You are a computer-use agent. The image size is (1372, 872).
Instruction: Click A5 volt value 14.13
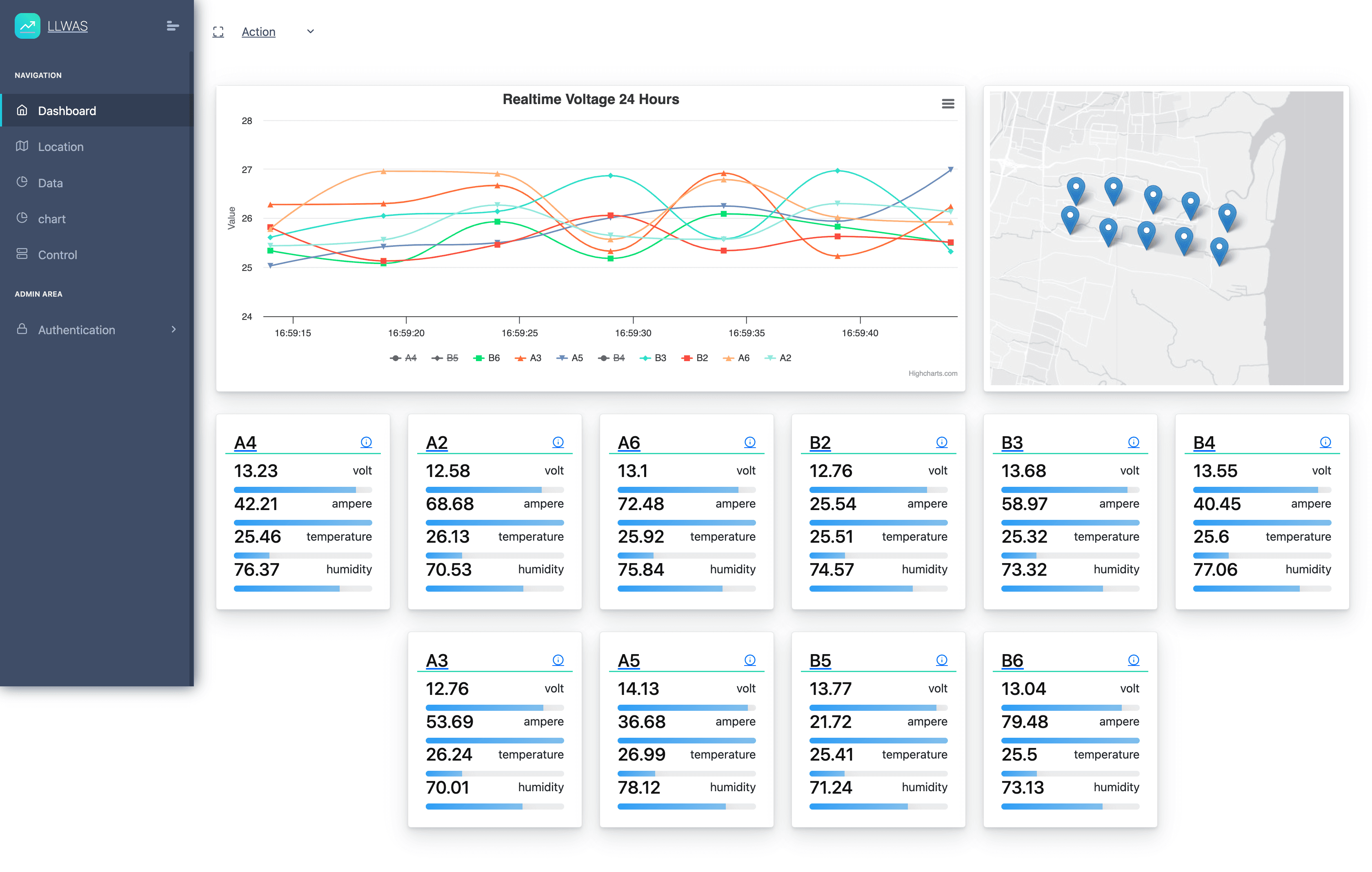pyautogui.click(x=638, y=689)
